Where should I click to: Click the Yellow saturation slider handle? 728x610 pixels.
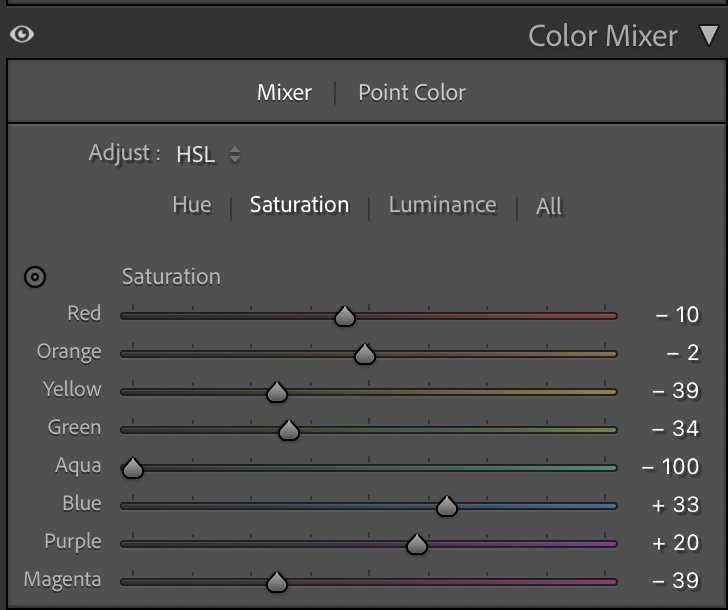[x=277, y=393]
